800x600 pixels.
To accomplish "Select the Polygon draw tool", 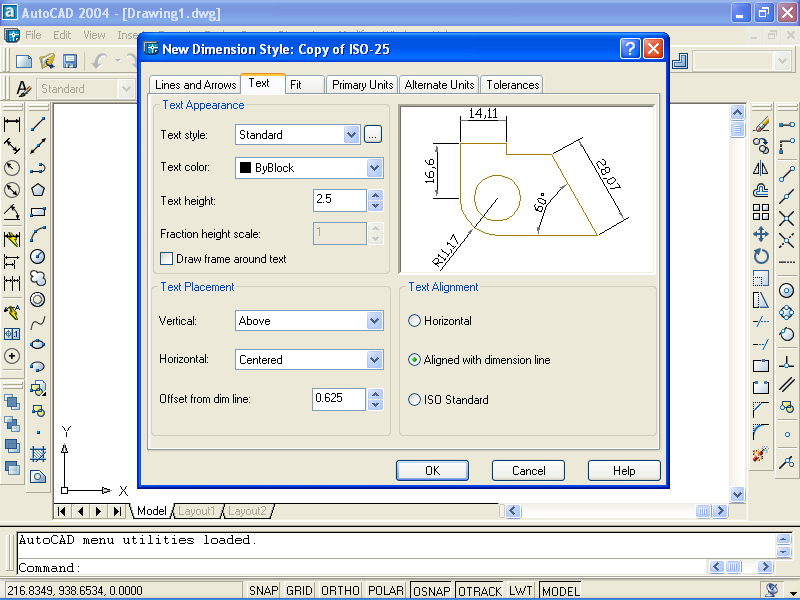I will pyautogui.click(x=38, y=190).
